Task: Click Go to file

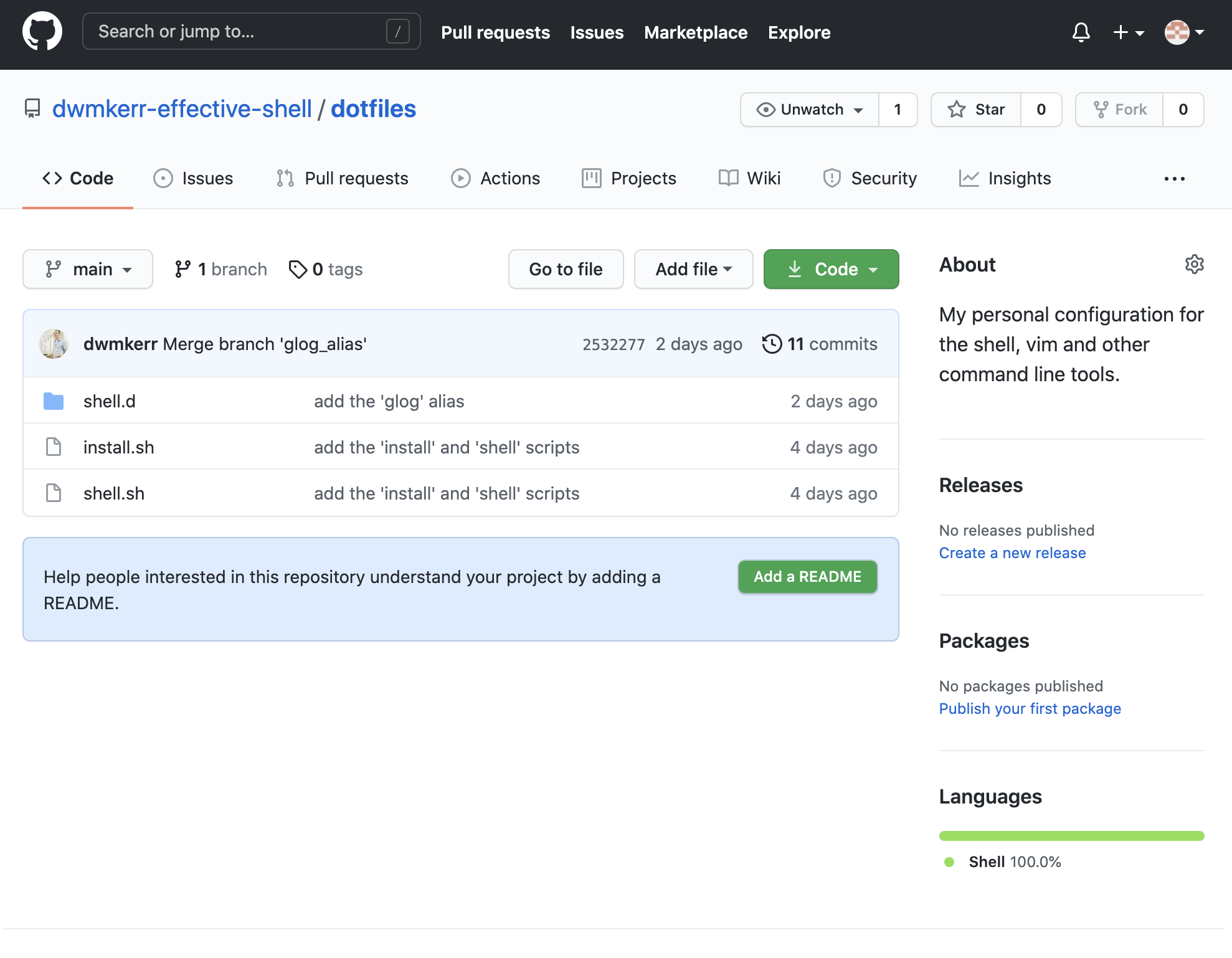Action: [x=566, y=269]
